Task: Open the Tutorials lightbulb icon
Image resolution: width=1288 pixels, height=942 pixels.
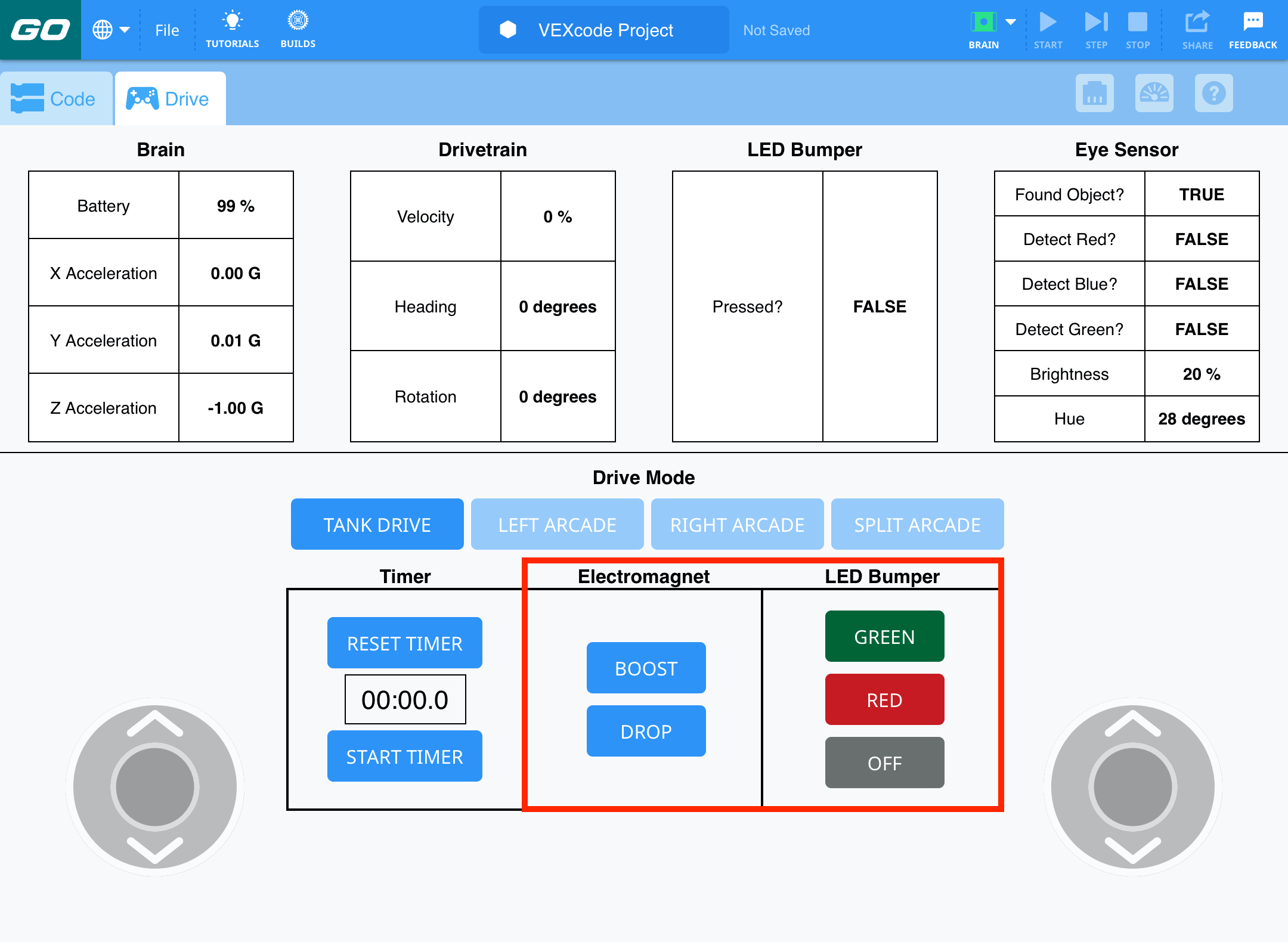Action: [x=233, y=29]
